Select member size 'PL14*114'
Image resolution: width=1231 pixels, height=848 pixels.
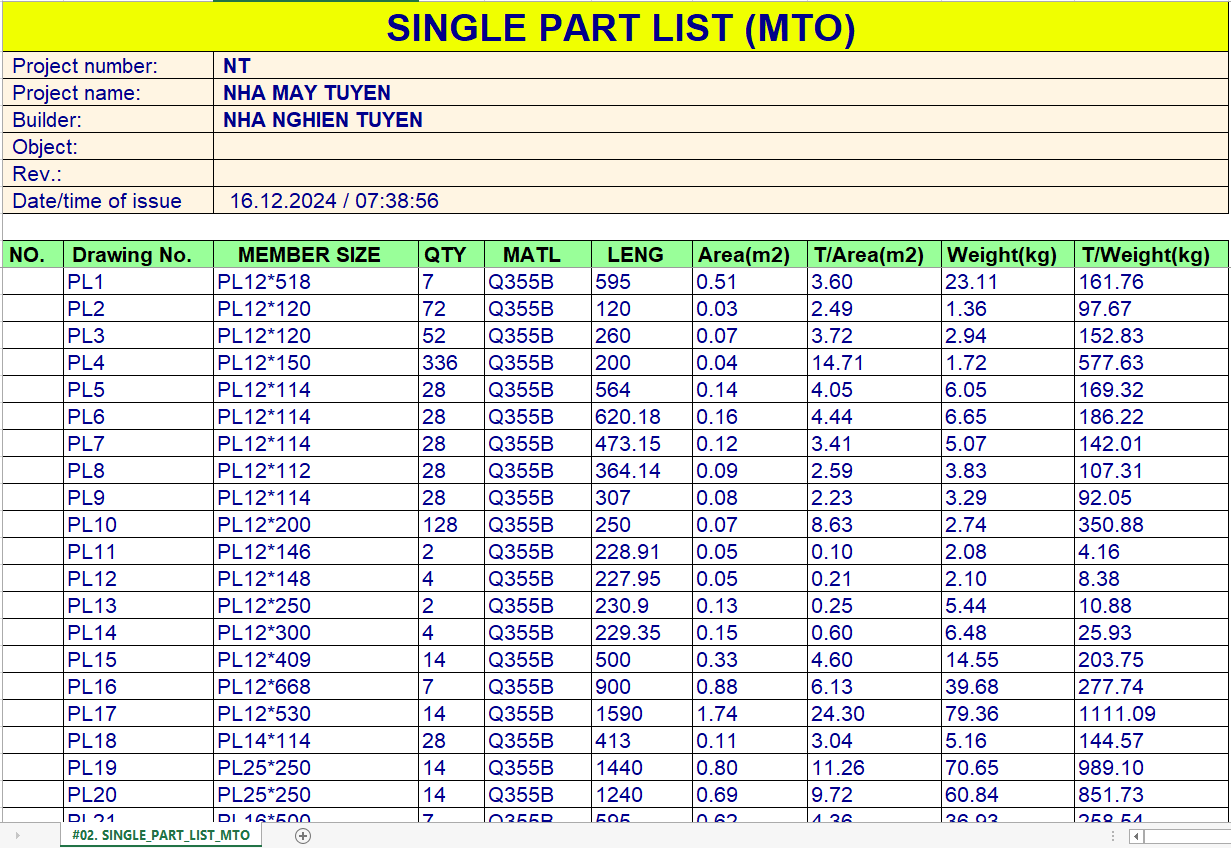pos(316,741)
